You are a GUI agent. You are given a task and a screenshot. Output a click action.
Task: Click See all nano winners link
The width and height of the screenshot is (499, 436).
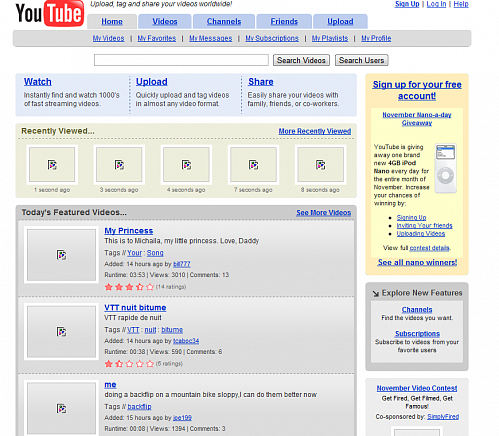[417, 262]
